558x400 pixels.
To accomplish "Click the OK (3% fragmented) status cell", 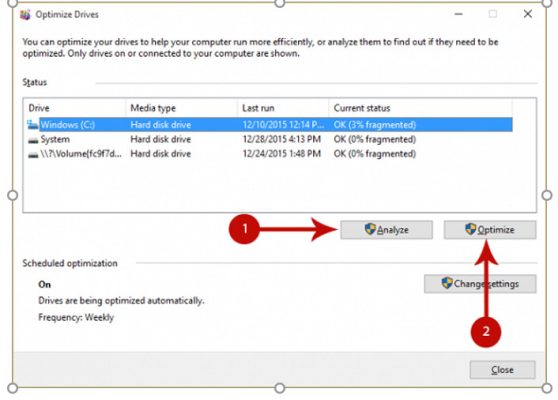I will [x=375, y=125].
